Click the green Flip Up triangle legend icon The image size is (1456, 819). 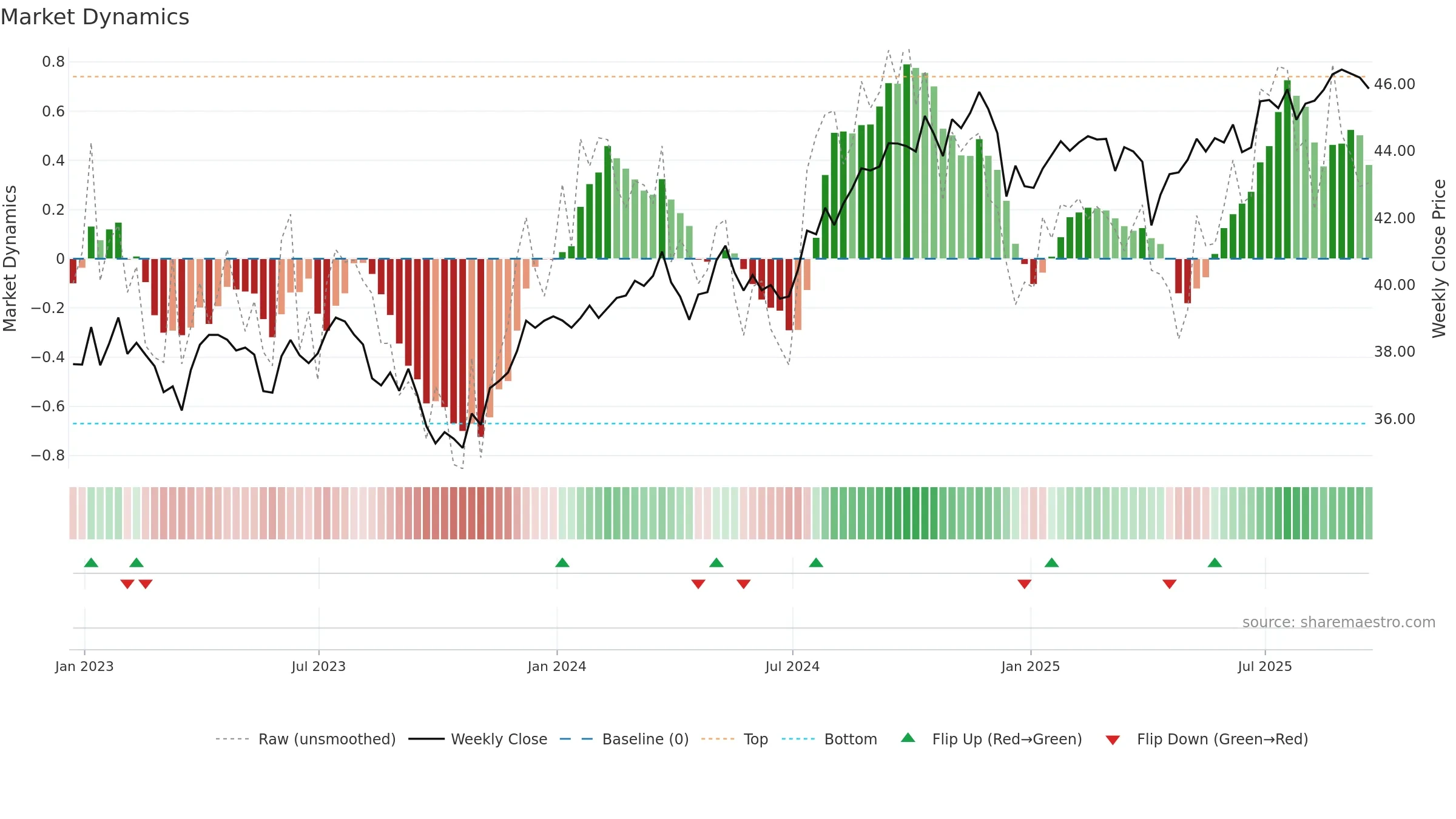tap(908, 738)
